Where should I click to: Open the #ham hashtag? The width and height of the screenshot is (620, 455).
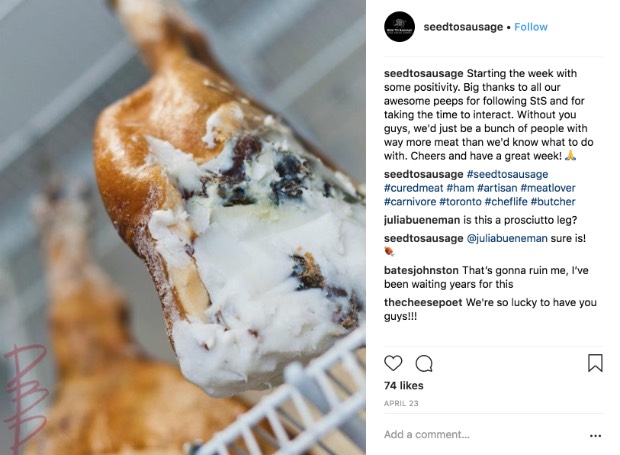coord(460,188)
